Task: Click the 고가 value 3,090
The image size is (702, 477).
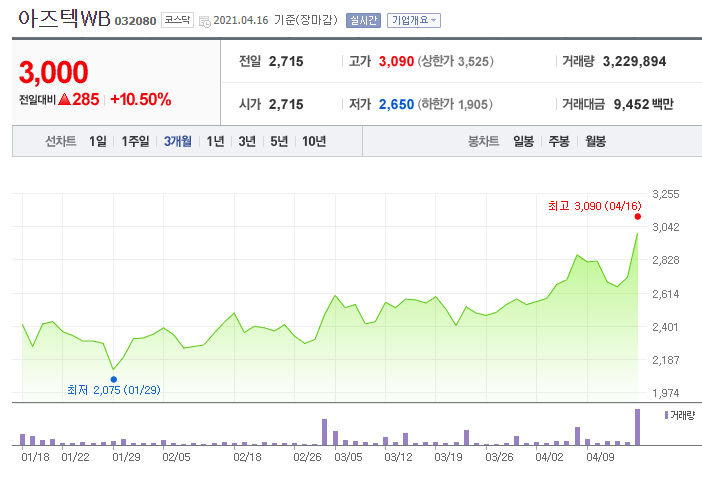Action: [396, 61]
